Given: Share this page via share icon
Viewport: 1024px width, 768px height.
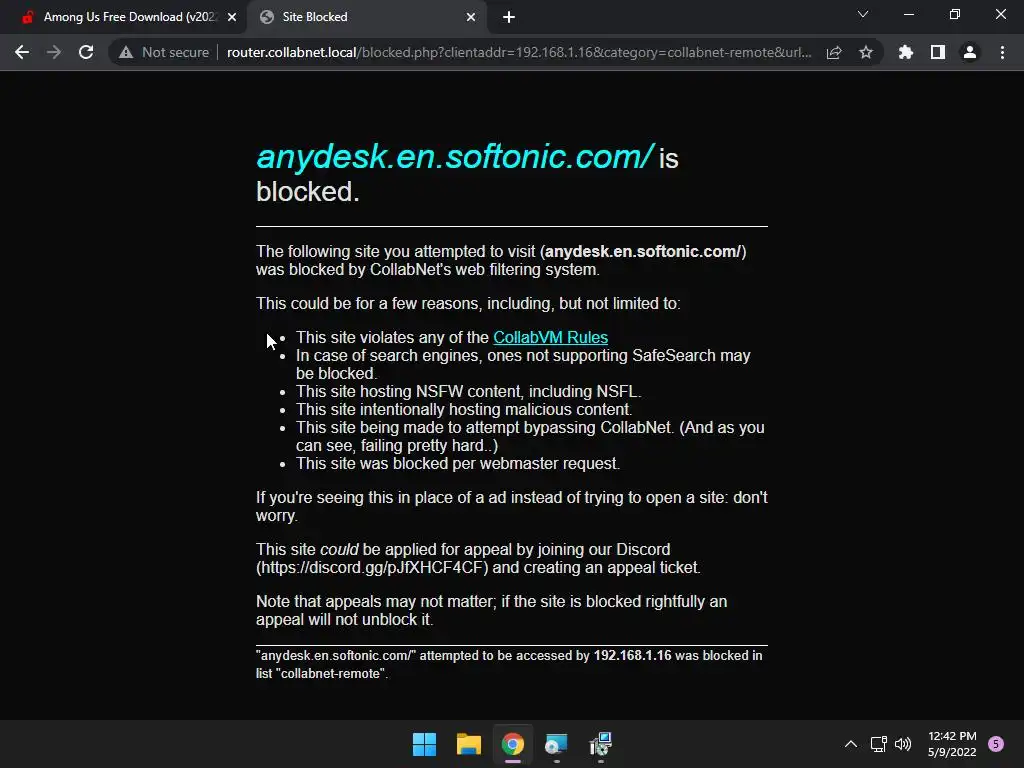Looking at the screenshot, I should [x=834, y=52].
